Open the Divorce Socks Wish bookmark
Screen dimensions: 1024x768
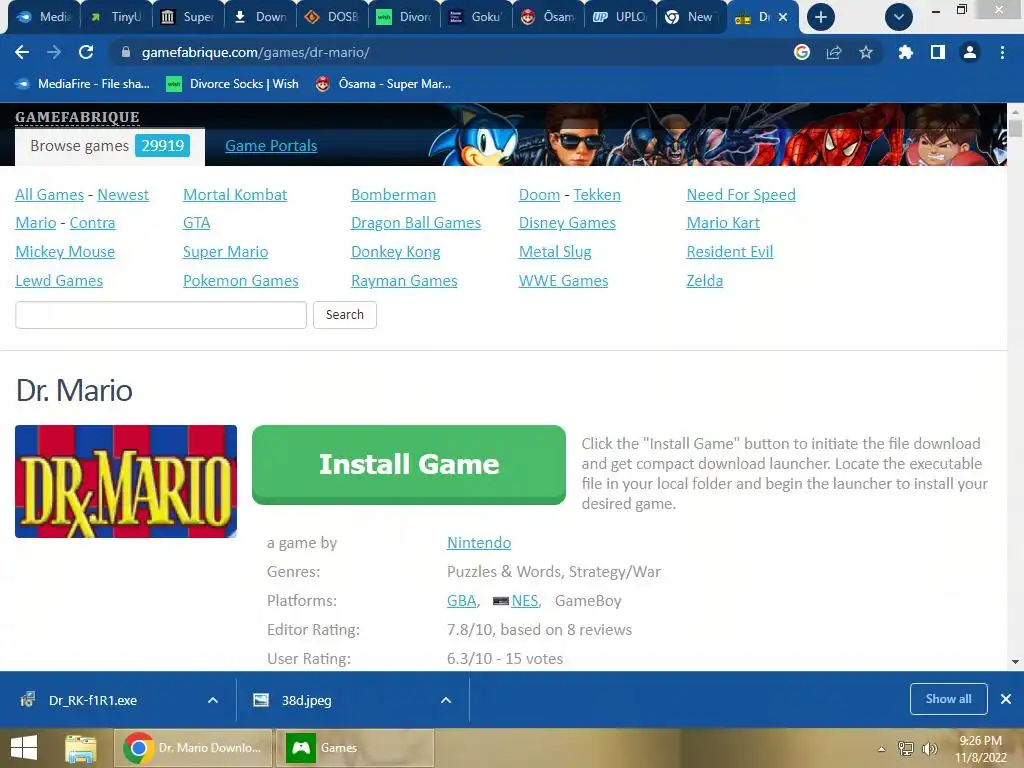[x=232, y=84]
